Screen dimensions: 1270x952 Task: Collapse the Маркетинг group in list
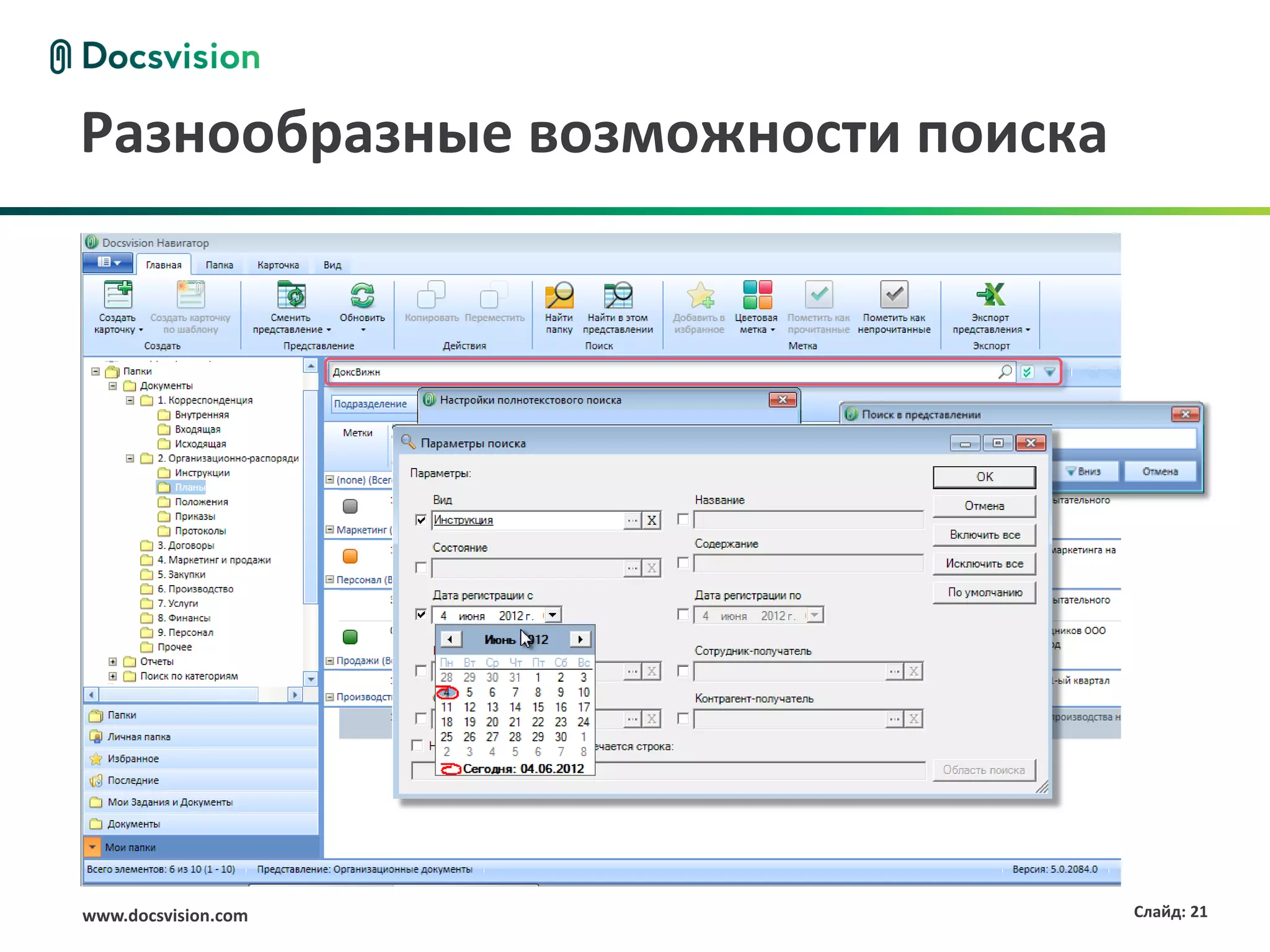(x=330, y=529)
